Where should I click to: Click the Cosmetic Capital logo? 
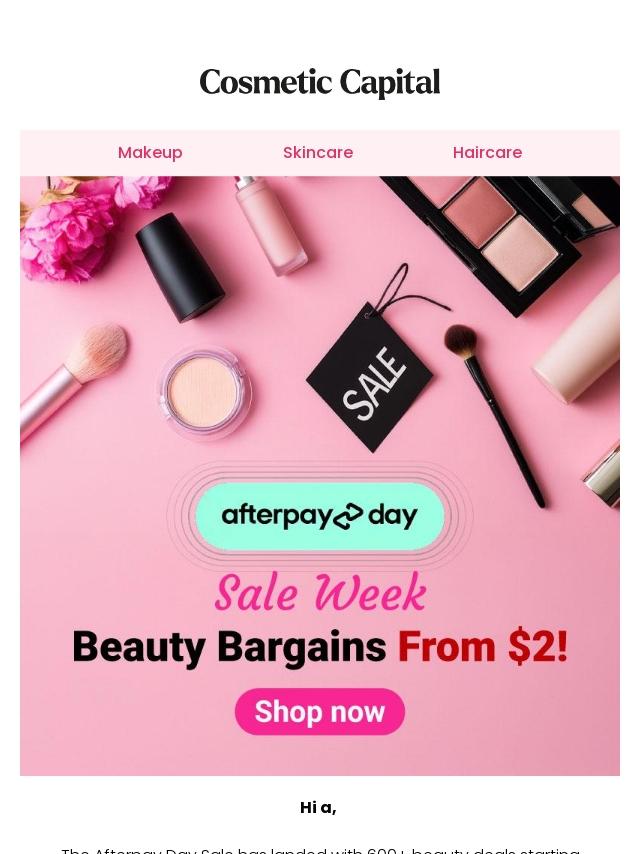tap(320, 82)
